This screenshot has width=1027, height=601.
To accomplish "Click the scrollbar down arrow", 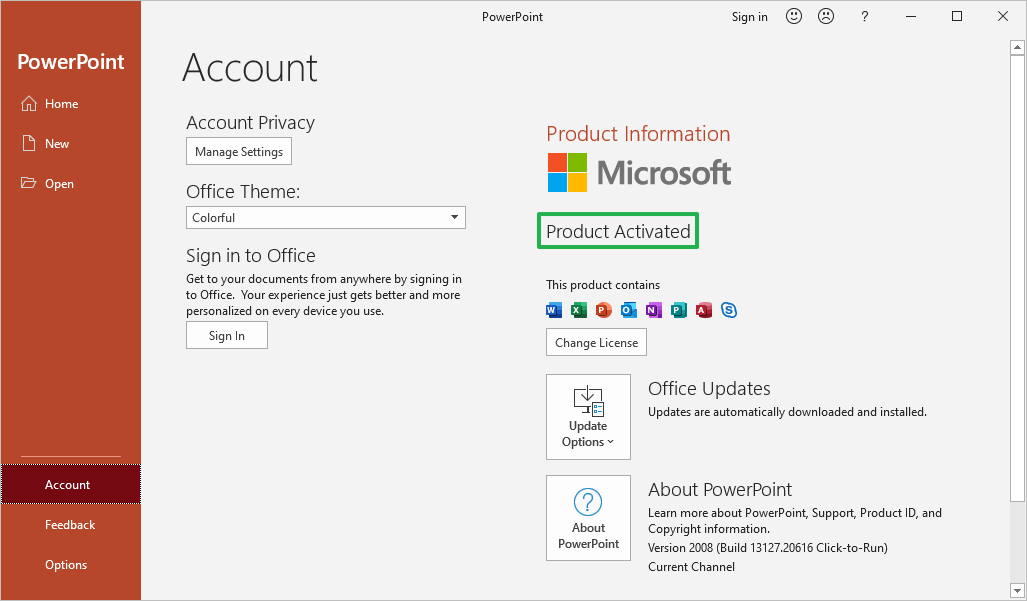I will 1017,592.
